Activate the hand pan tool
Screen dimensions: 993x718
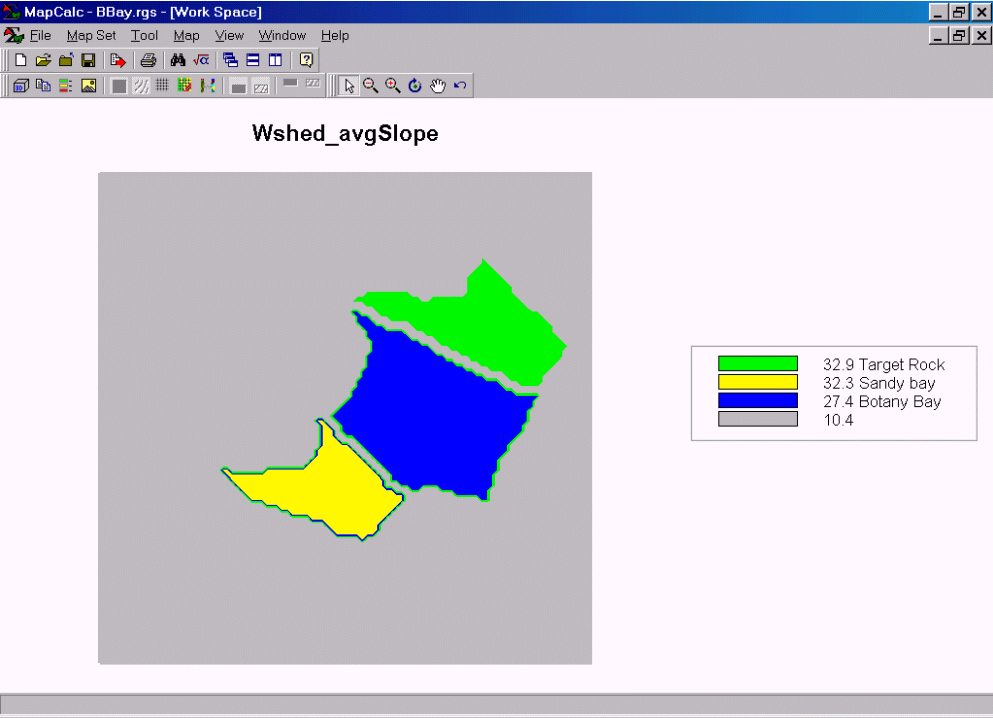click(x=437, y=86)
